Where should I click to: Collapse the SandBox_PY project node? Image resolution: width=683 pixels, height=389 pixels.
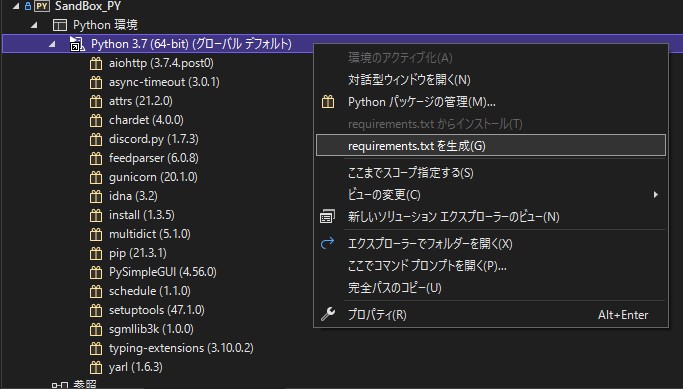tap(16, 6)
